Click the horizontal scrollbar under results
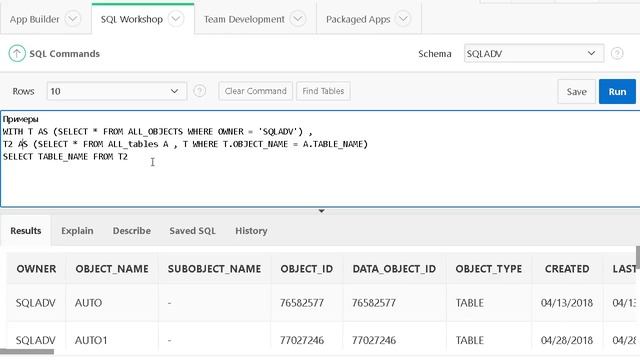This screenshot has width=640, height=360. pyautogui.click(x=27, y=351)
